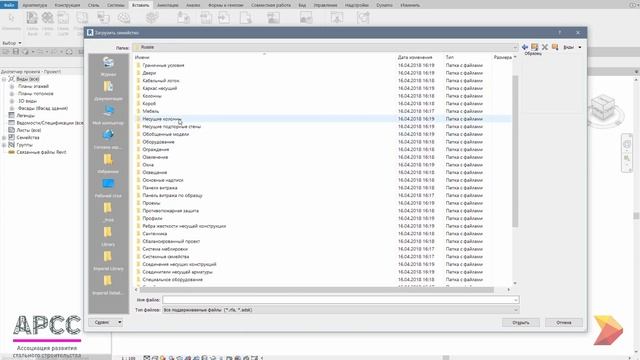The height and width of the screenshot is (360, 640).
Task: Click in the Имя файла text field
Action: pos(337,300)
